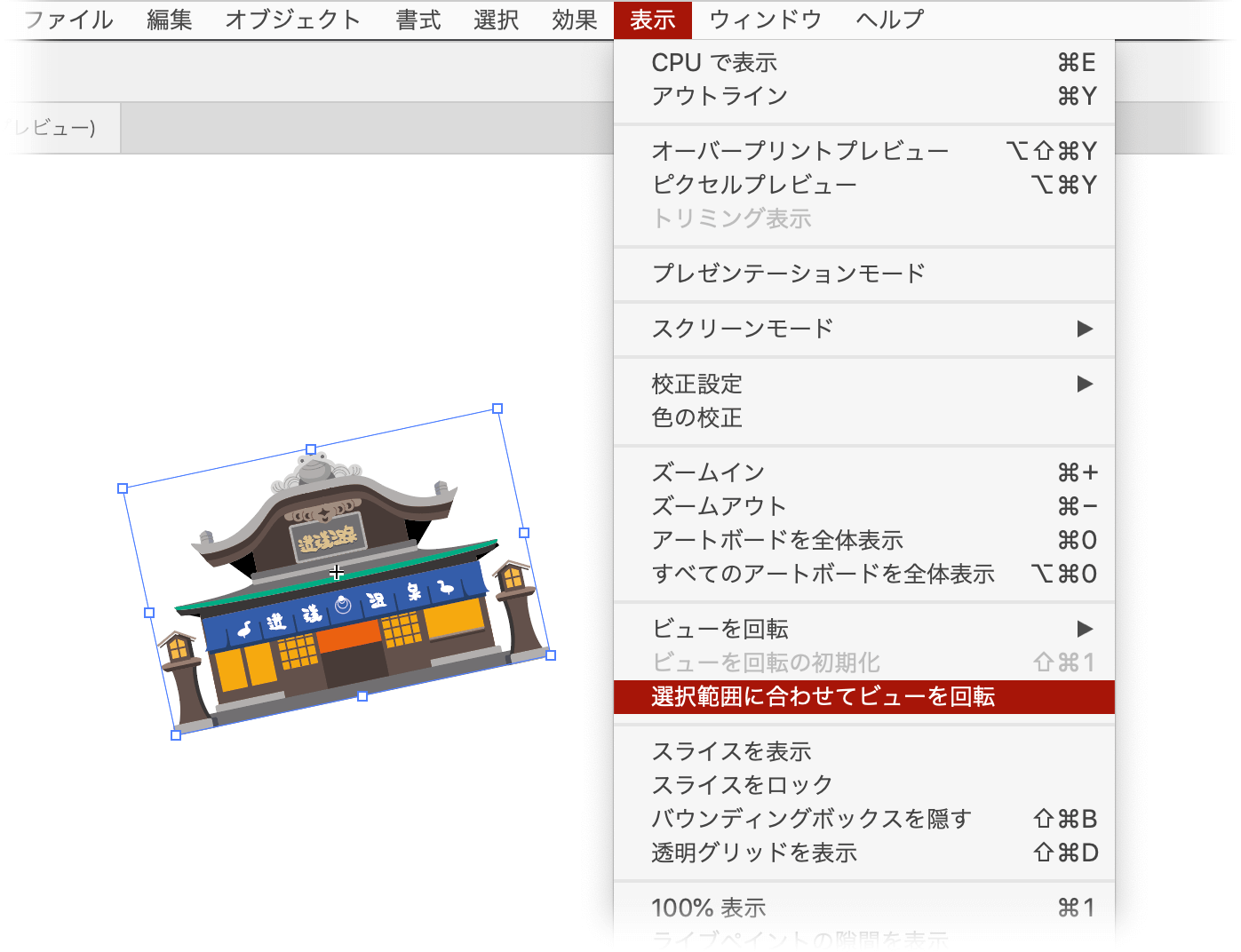Choose 100% 表示
1241x952 pixels.
864,908
